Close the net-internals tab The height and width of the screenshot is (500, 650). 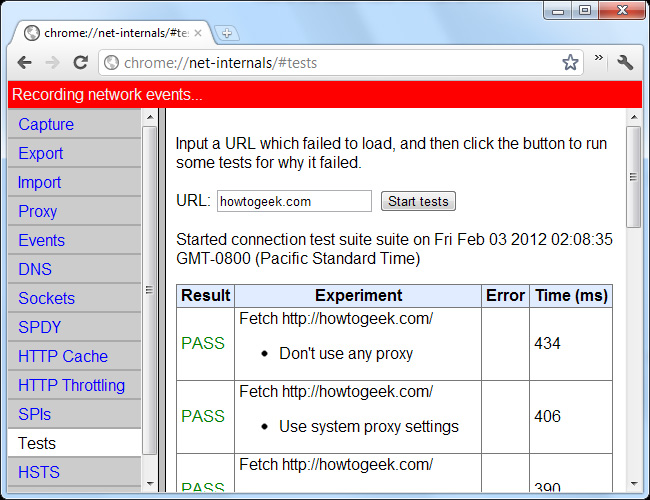198,33
